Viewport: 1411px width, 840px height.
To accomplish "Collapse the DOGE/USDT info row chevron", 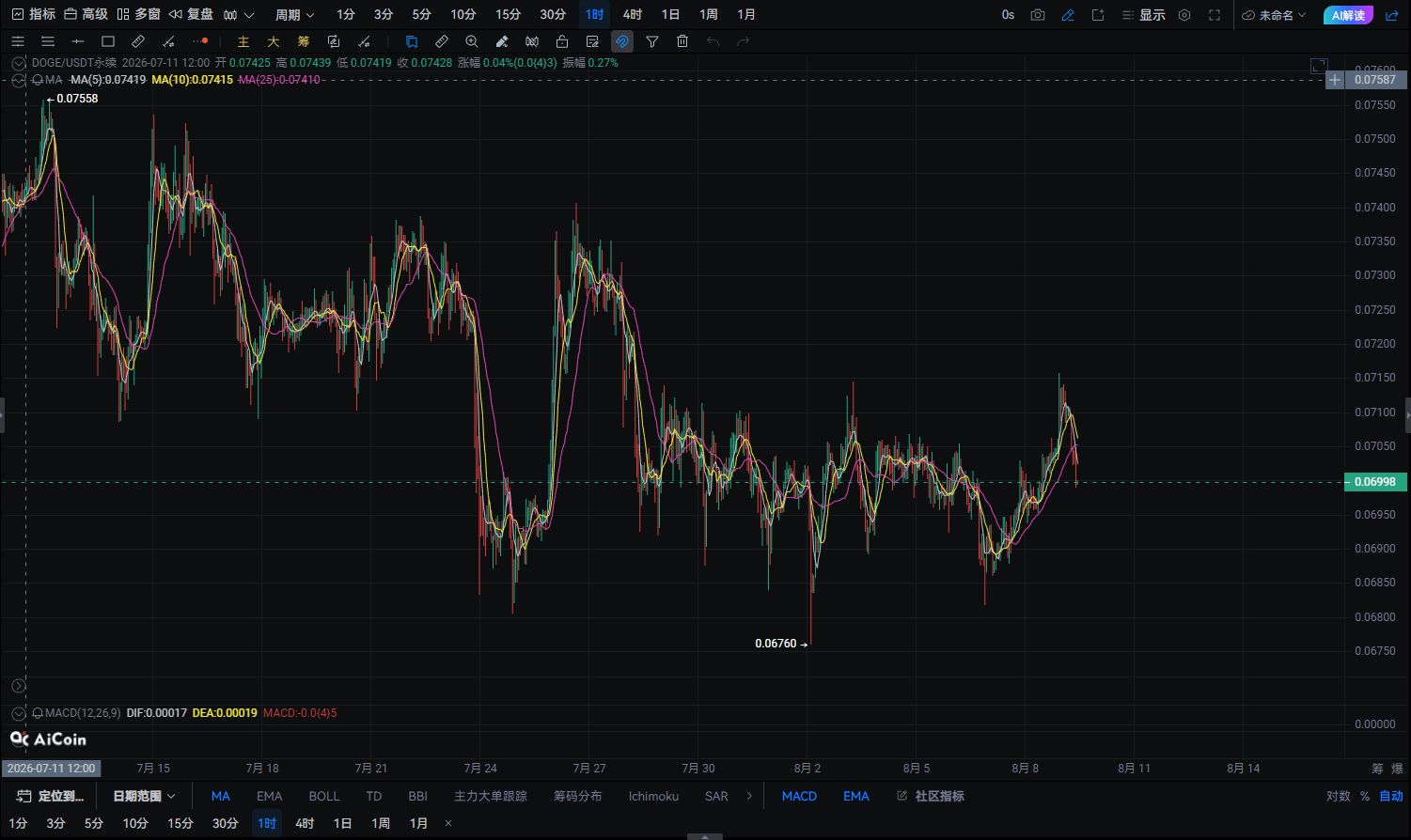I will 18,63.
